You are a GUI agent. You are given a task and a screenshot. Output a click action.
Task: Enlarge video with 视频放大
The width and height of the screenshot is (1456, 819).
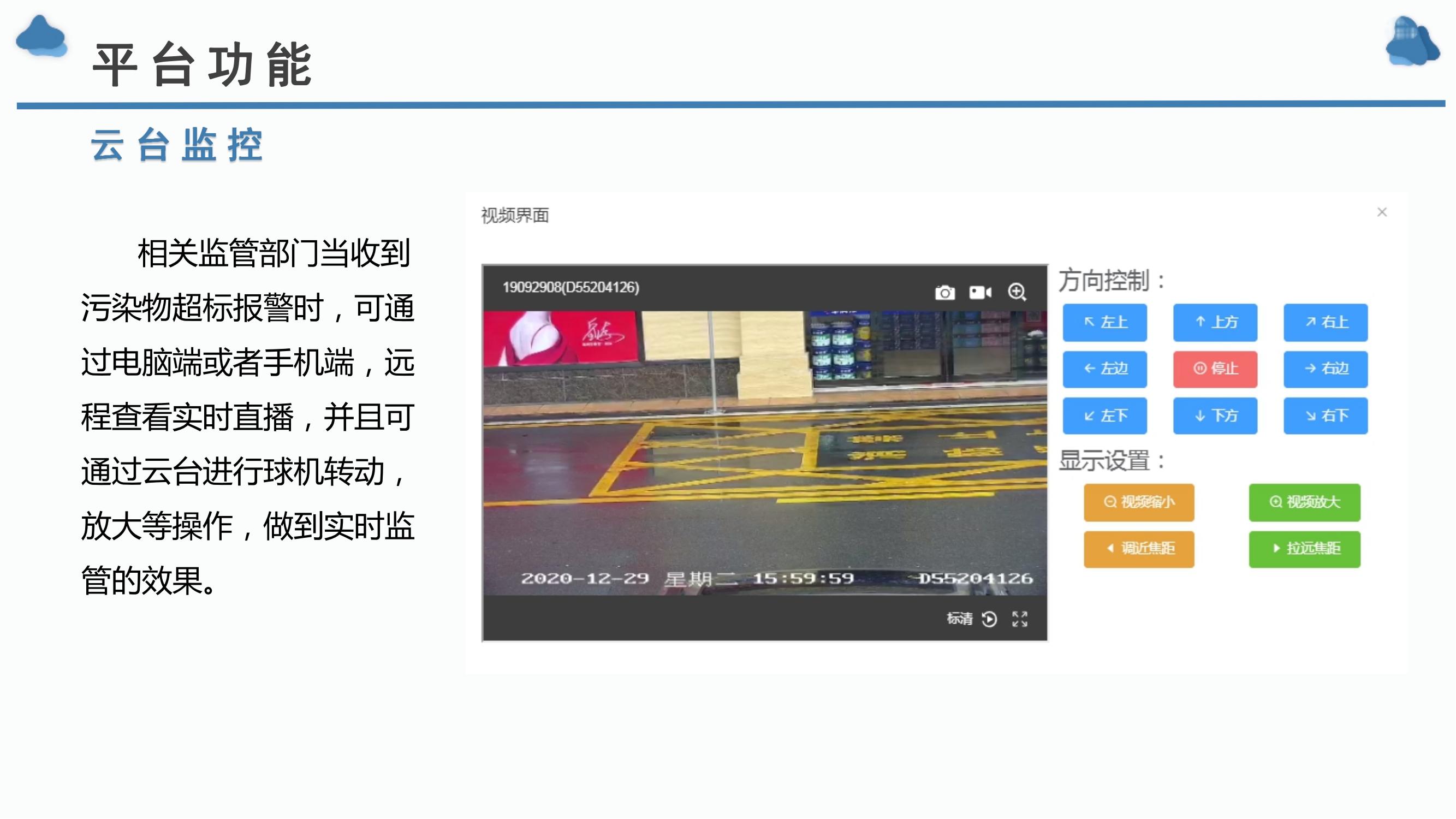coord(1305,502)
